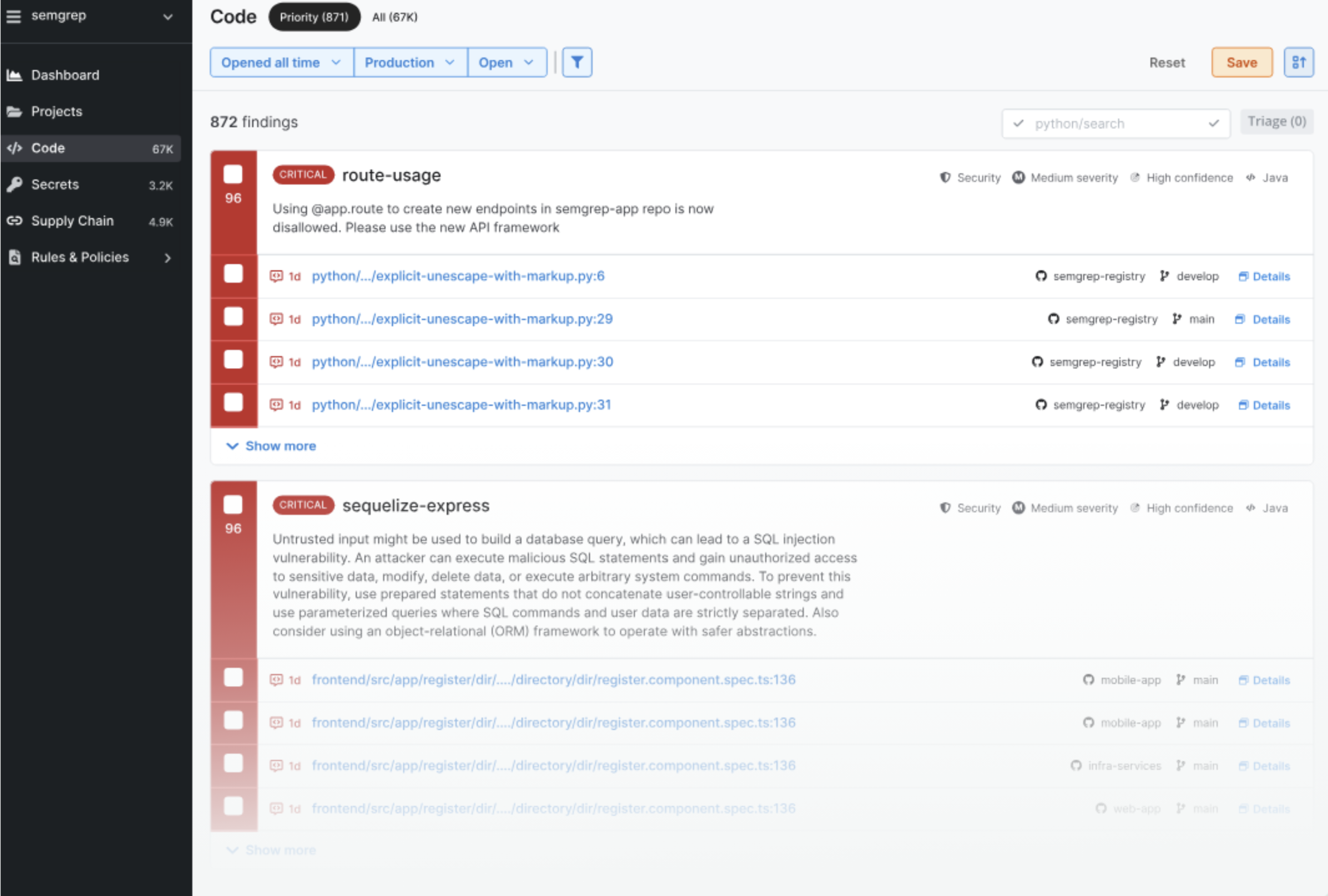Open Dashboard via its chart icon
The image size is (1328, 896).
(x=14, y=75)
